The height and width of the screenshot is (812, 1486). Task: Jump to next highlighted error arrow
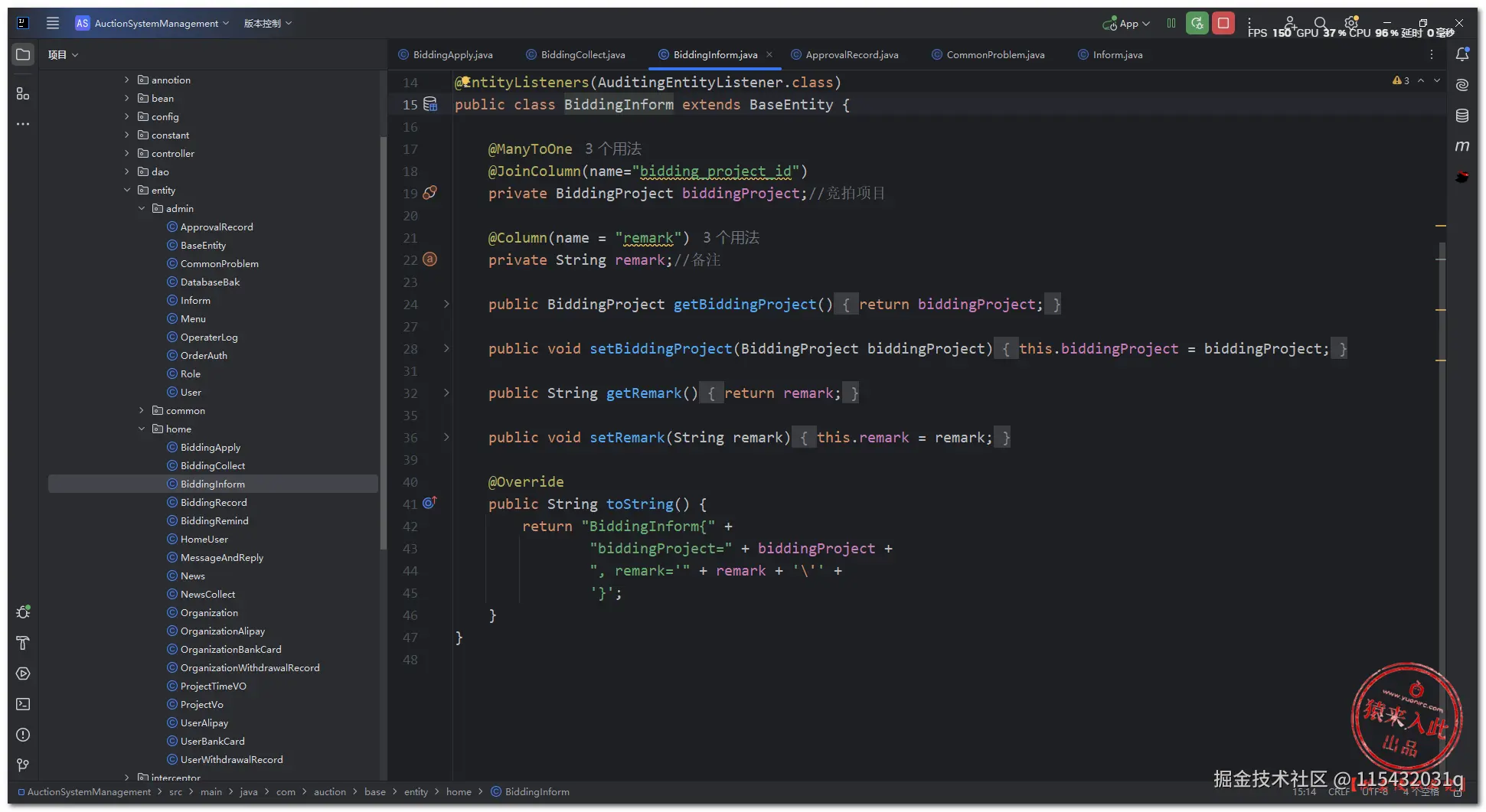pos(1437,80)
